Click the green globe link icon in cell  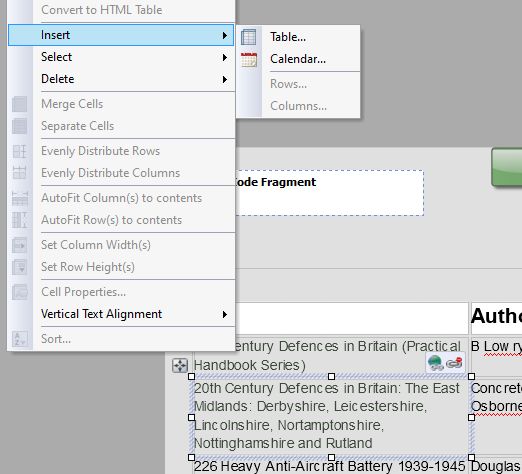coord(436,363)
